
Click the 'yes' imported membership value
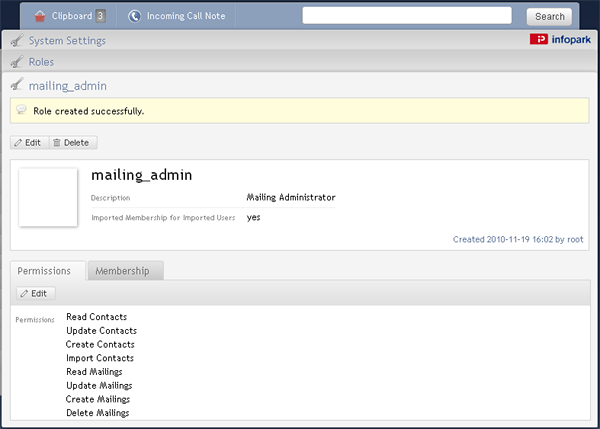254,217
